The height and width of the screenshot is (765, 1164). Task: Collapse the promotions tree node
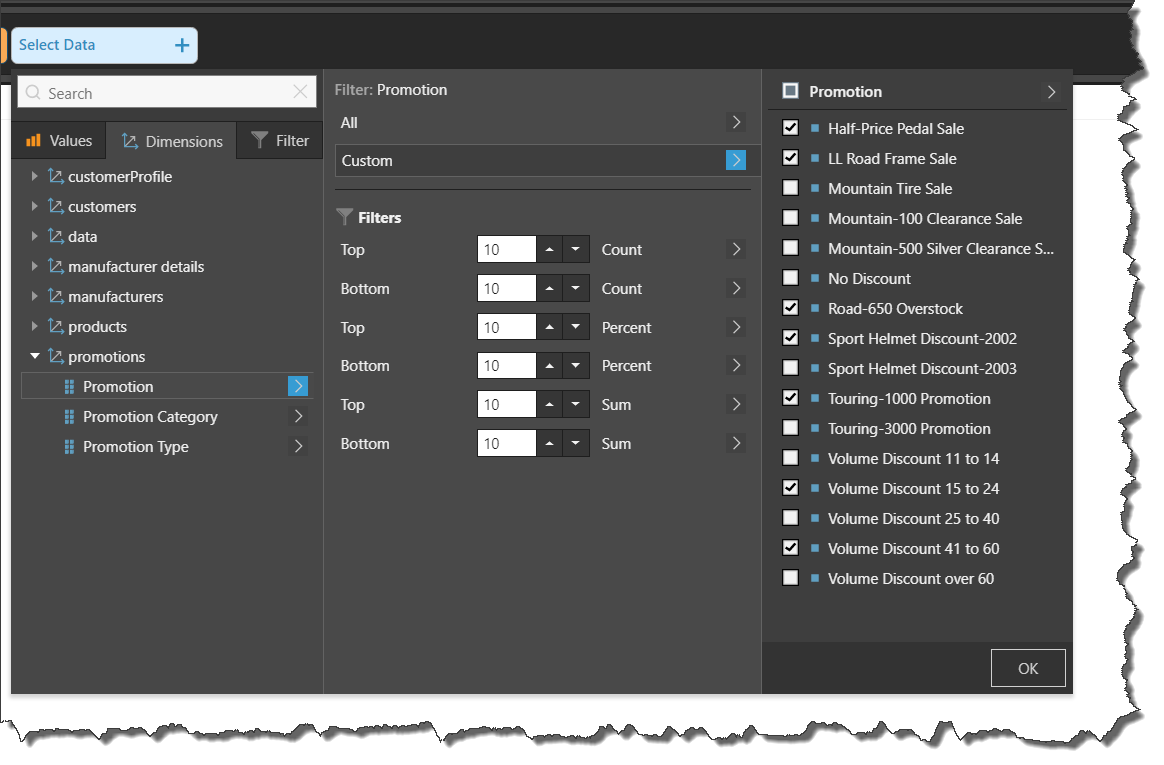pyautogui.click(x=35, y=356)
